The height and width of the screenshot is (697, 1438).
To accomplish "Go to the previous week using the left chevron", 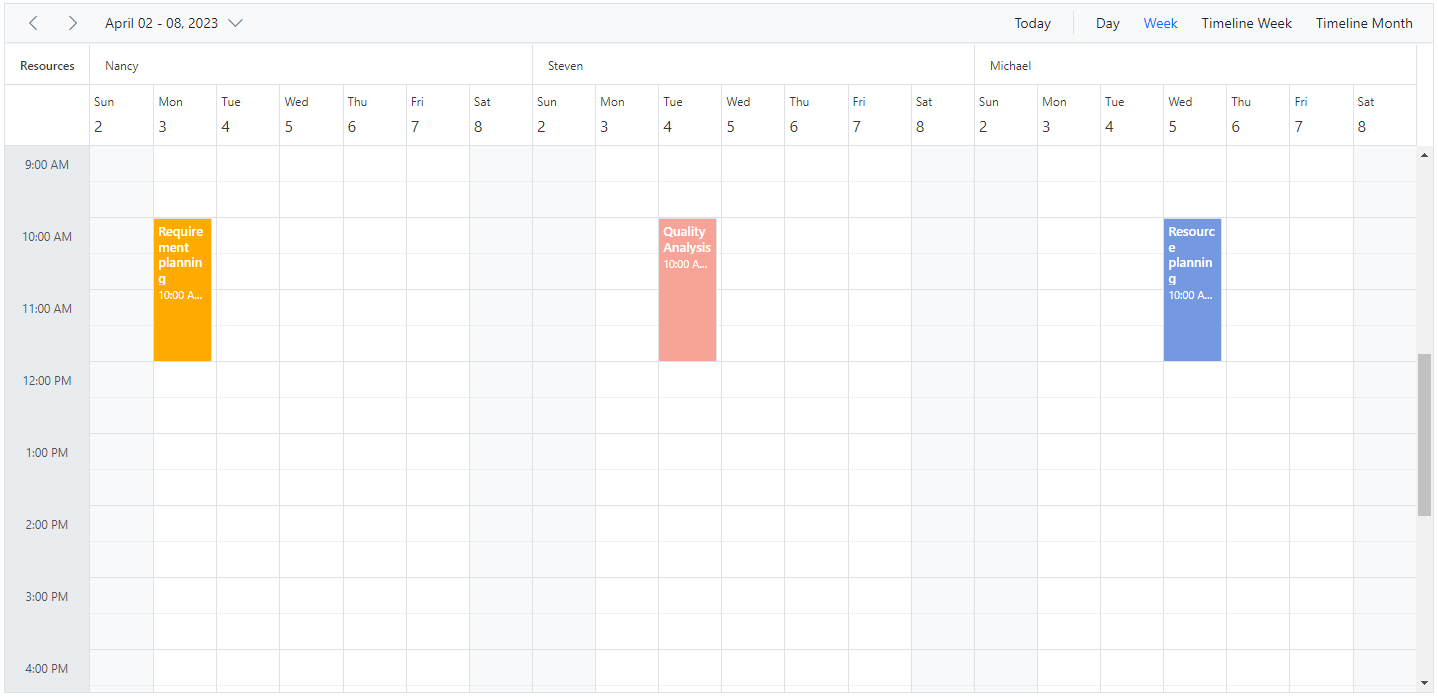I will click(33, 23).
